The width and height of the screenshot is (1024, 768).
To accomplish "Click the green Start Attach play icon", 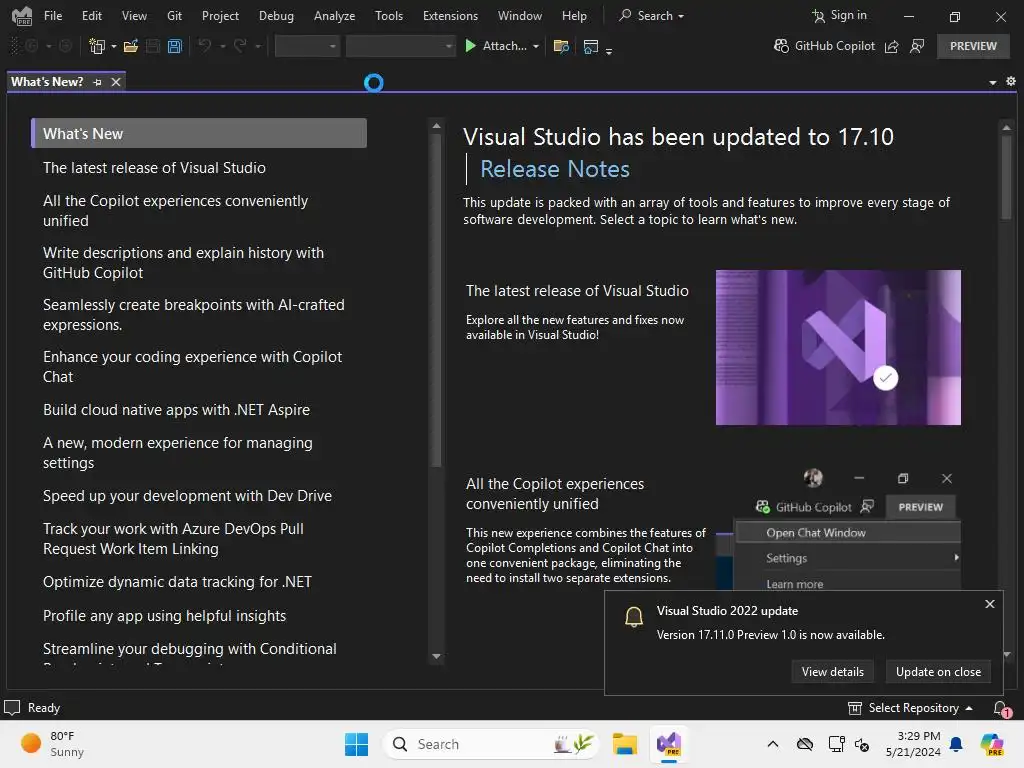I will (470, 46).
